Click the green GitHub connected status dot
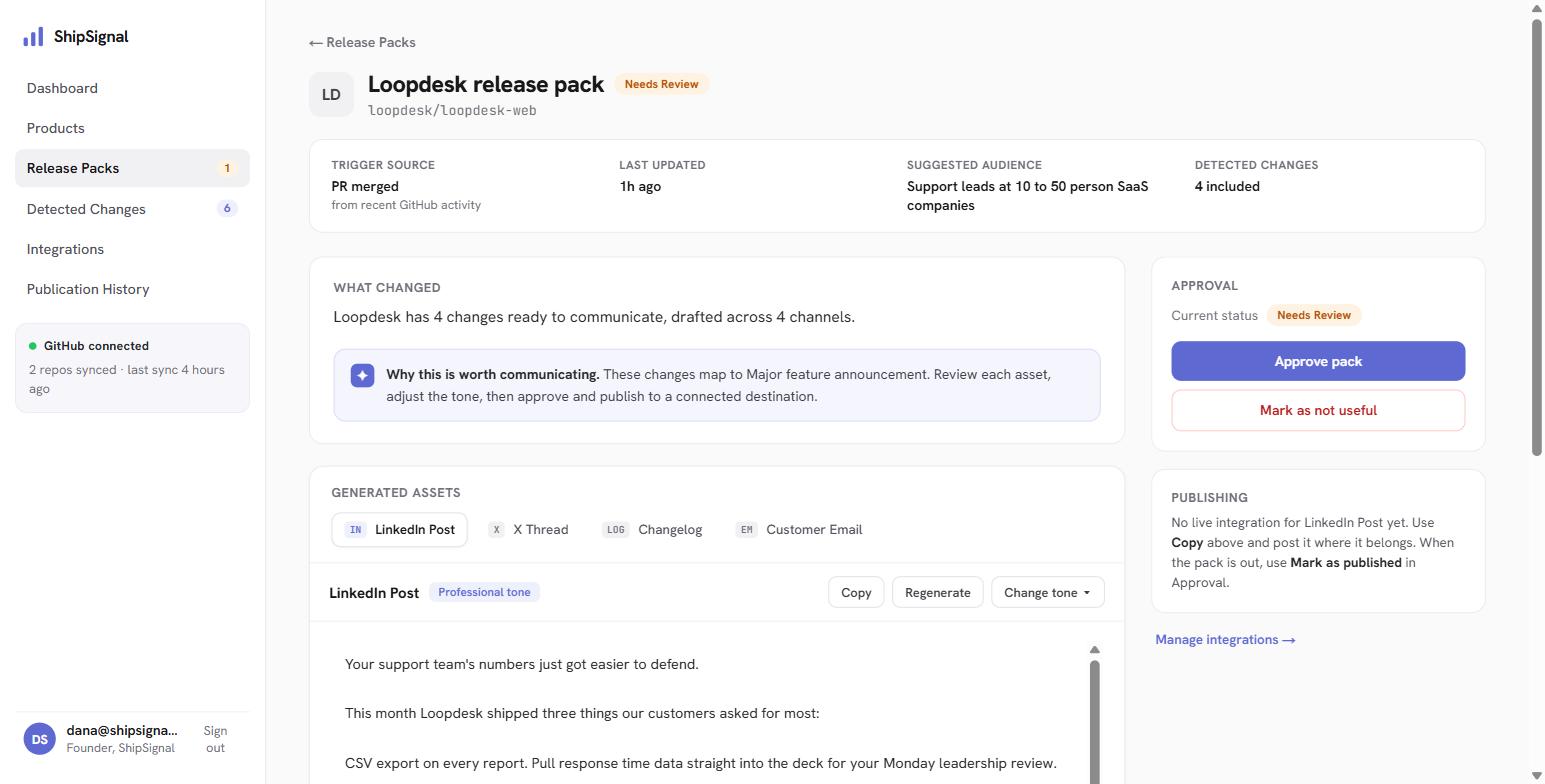The width and height of the screenshot is (1545, 784). click(33, 346)
